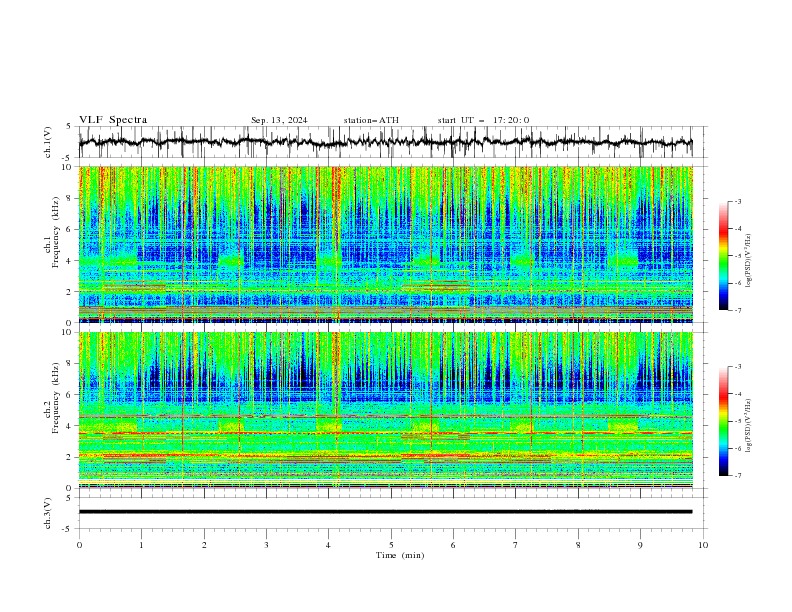Click the 'Time (min)' axis label

pos(400,555)
